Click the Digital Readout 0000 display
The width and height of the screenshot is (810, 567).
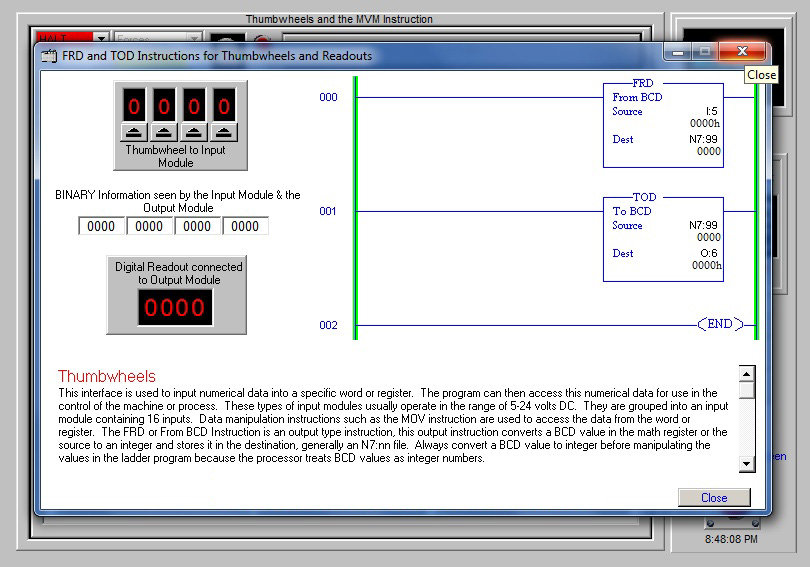175,308
